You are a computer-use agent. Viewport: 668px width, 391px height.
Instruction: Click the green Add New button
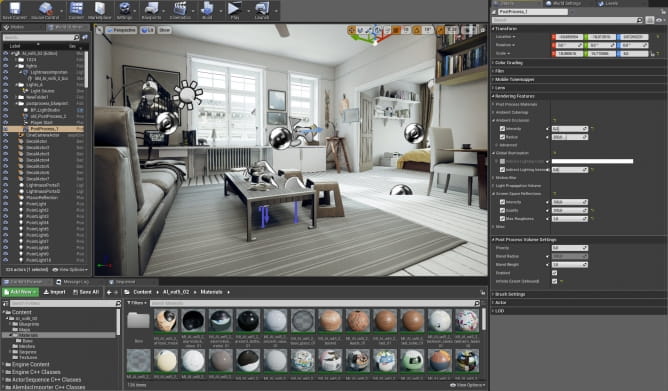click(20, 292)
